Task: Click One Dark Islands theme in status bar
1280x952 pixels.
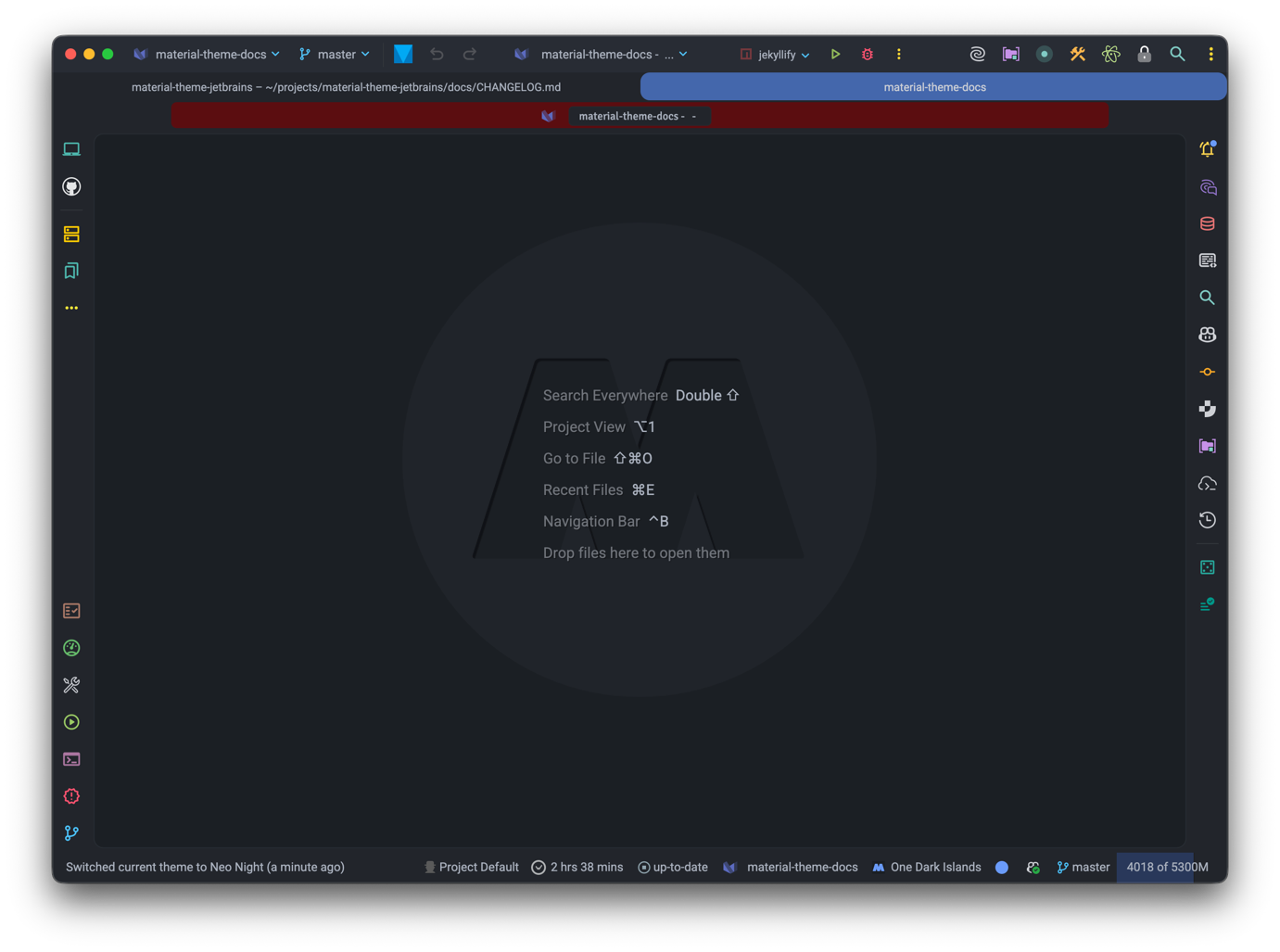Action: pos(926,868)
